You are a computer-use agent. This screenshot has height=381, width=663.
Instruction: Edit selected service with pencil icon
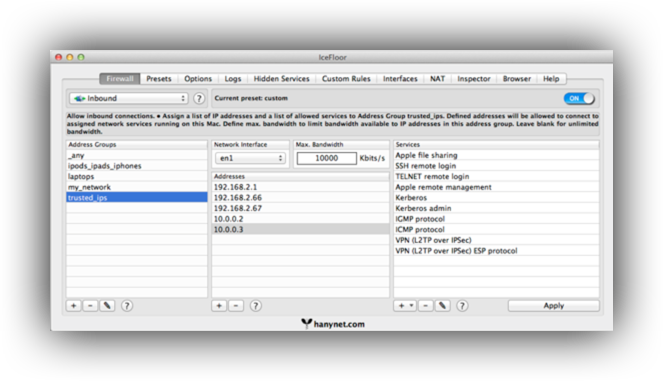click(x=442, y=305)
